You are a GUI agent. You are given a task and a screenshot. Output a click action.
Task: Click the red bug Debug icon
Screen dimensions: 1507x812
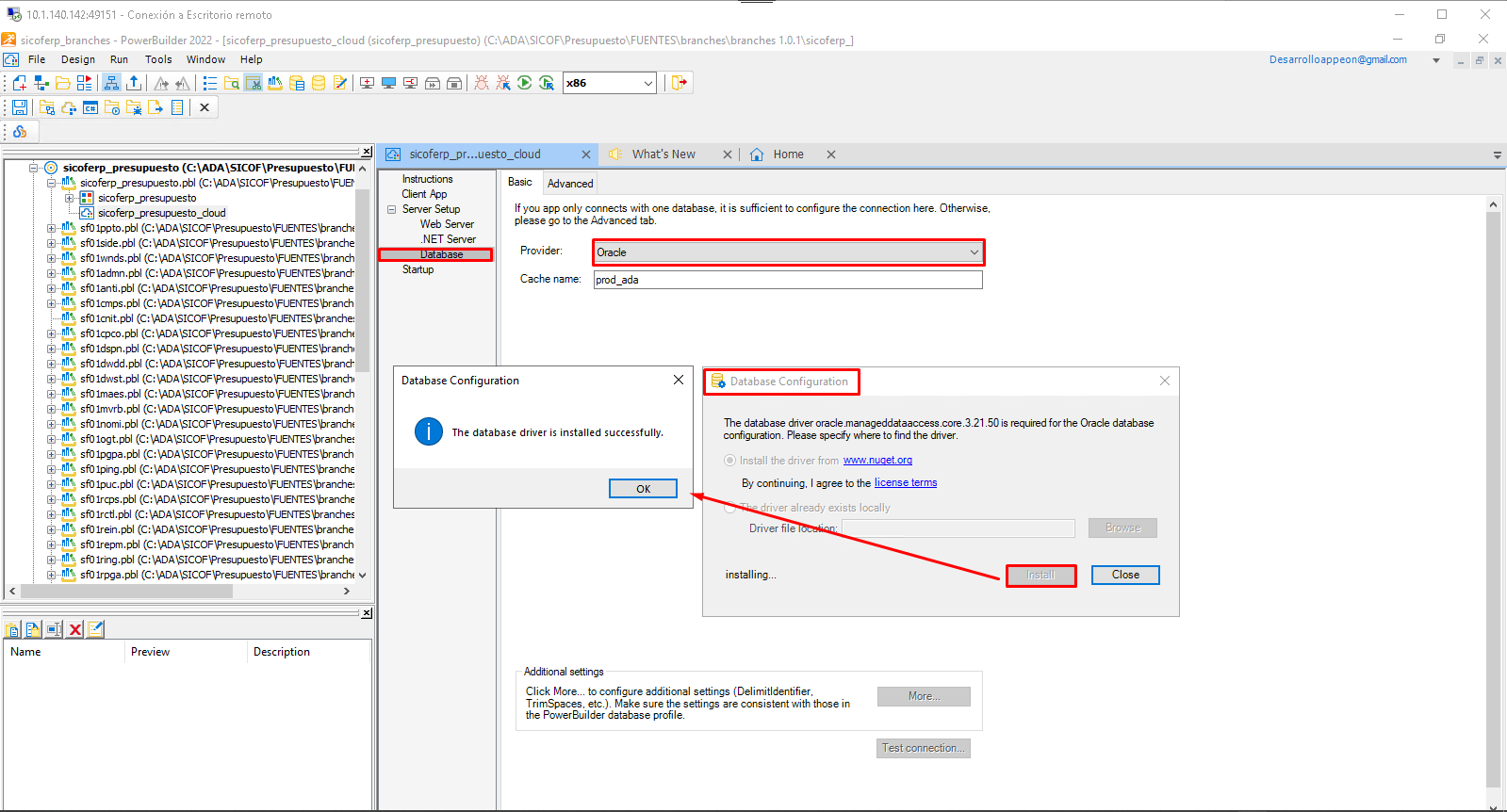coord(482,83)
